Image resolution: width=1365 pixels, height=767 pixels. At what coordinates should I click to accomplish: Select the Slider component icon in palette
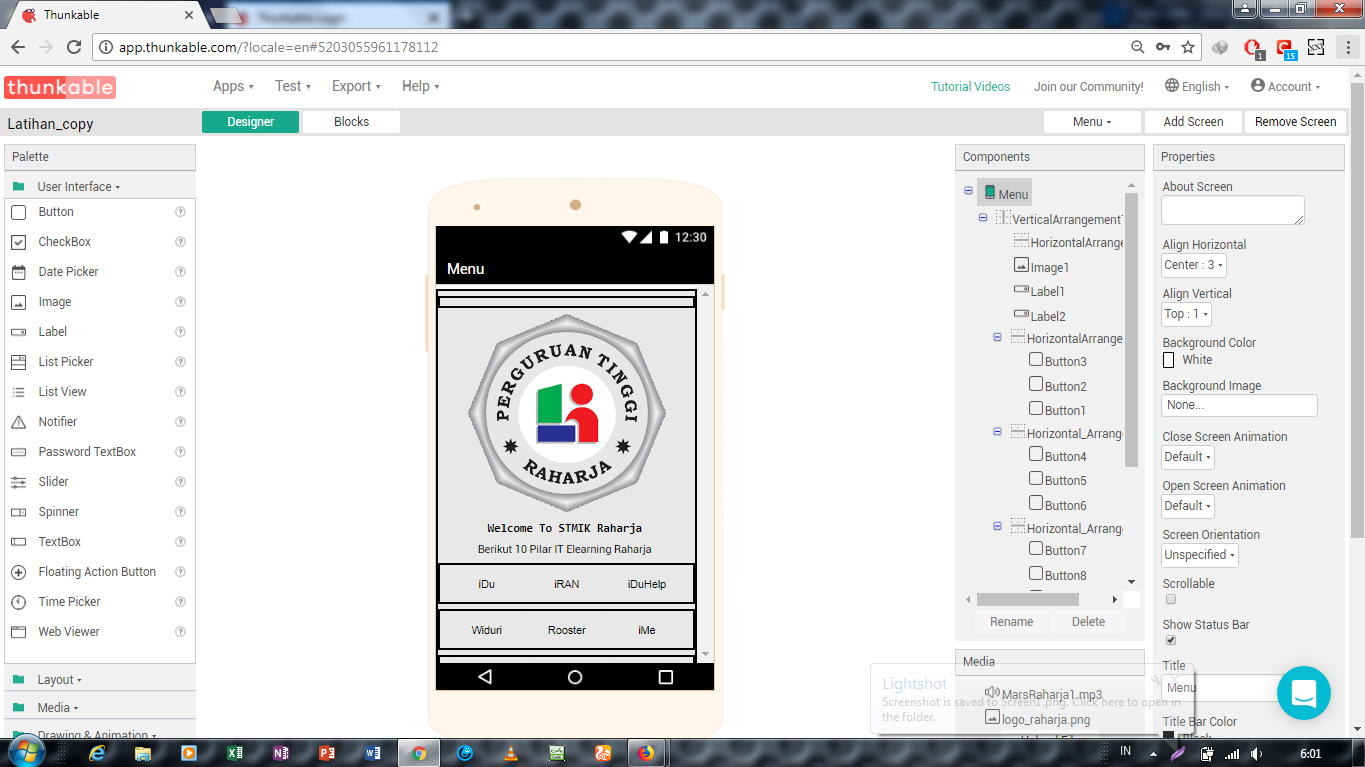(x=18, y=482)
